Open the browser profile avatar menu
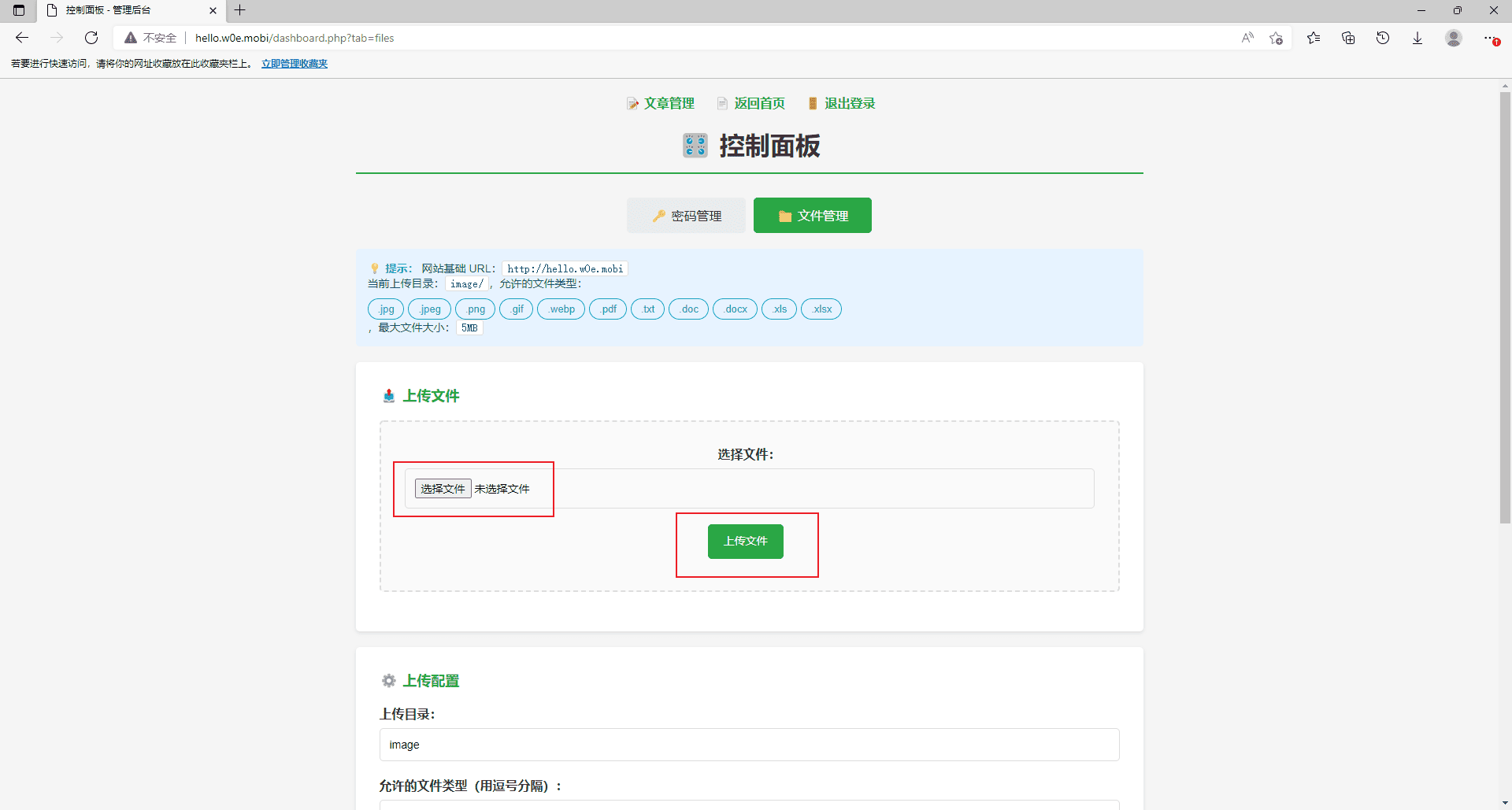This screenshot has height=810, width=1512. (1454, 37)
